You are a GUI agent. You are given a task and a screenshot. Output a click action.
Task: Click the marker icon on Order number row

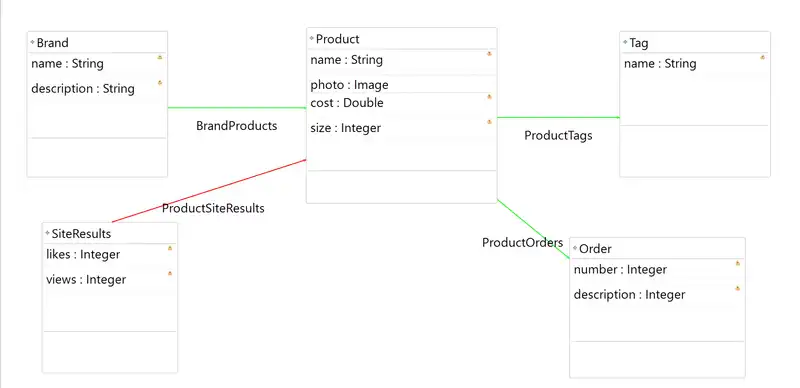click(737, 263)
